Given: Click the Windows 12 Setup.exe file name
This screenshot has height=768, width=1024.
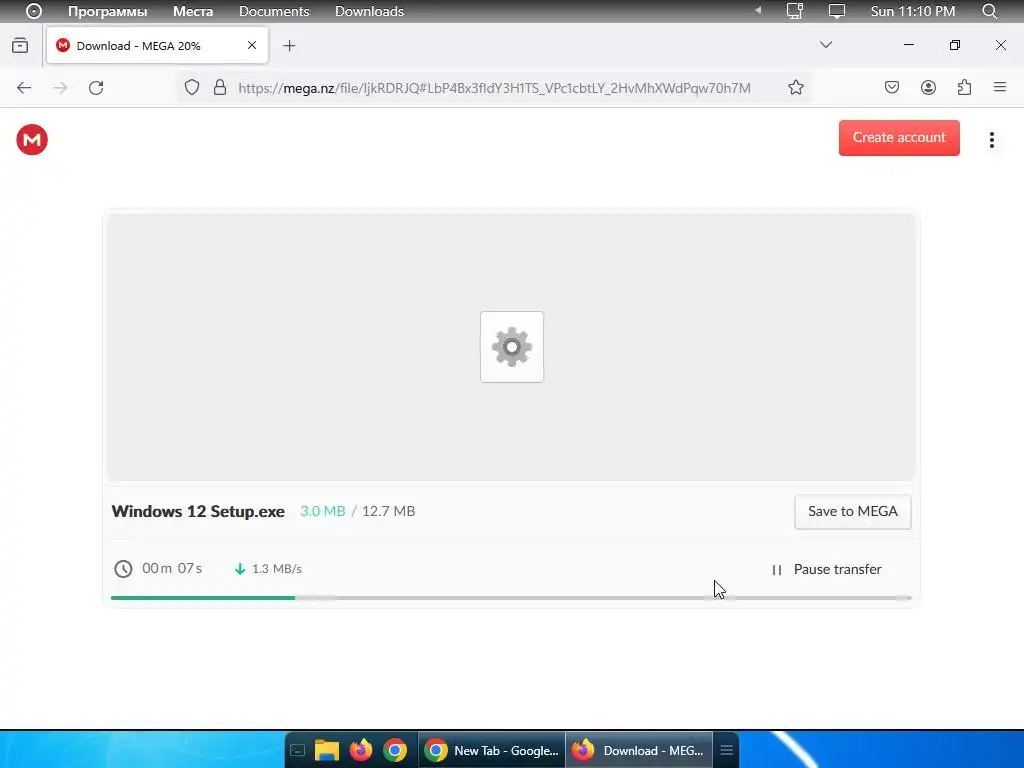Looking at the screenshot, I should (198, 511).
